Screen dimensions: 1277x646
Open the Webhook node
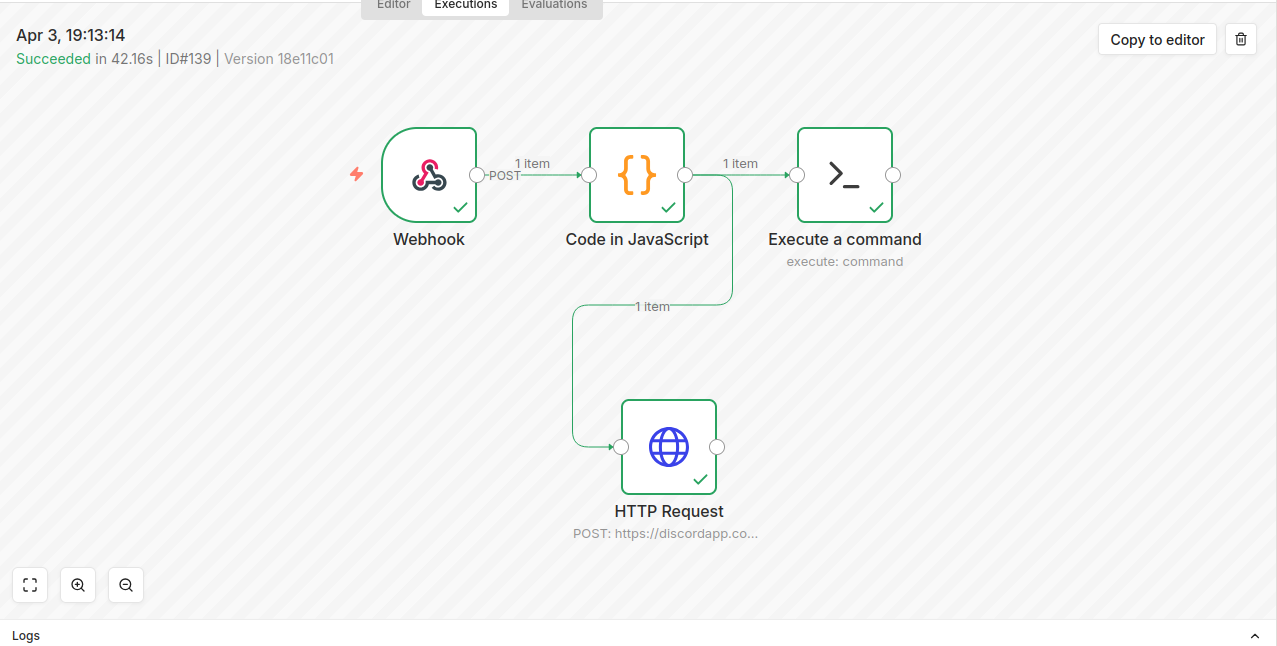click(x=429, y=175)
